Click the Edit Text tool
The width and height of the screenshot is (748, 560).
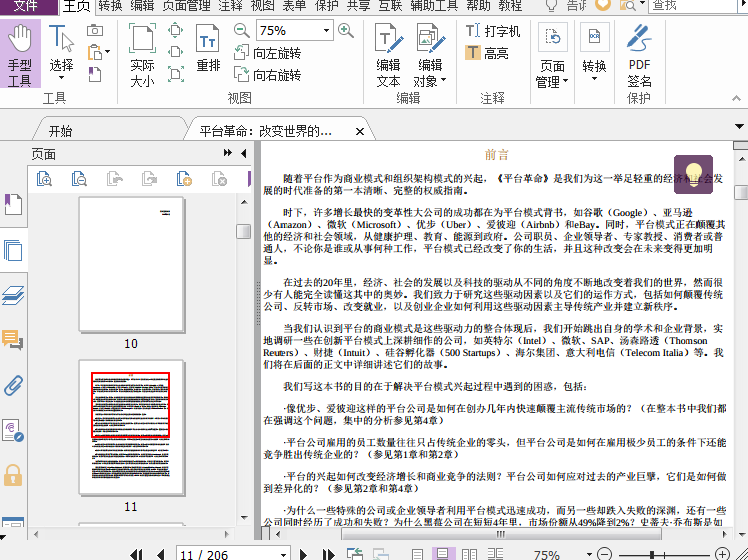(388, 54)
